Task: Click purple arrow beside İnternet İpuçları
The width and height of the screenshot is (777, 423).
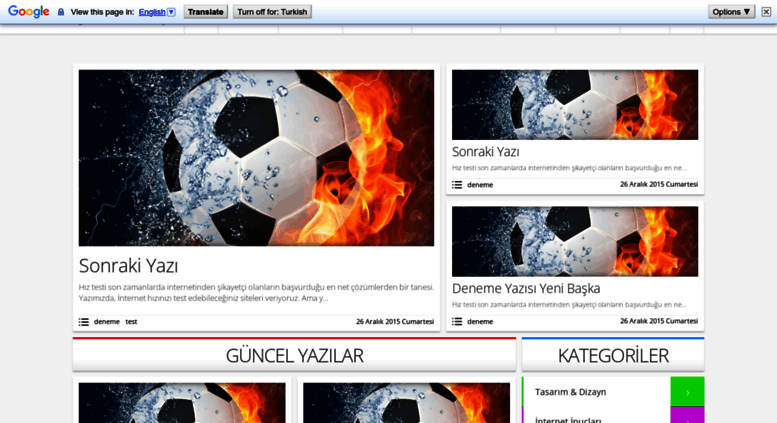Action: click(687, 415)
